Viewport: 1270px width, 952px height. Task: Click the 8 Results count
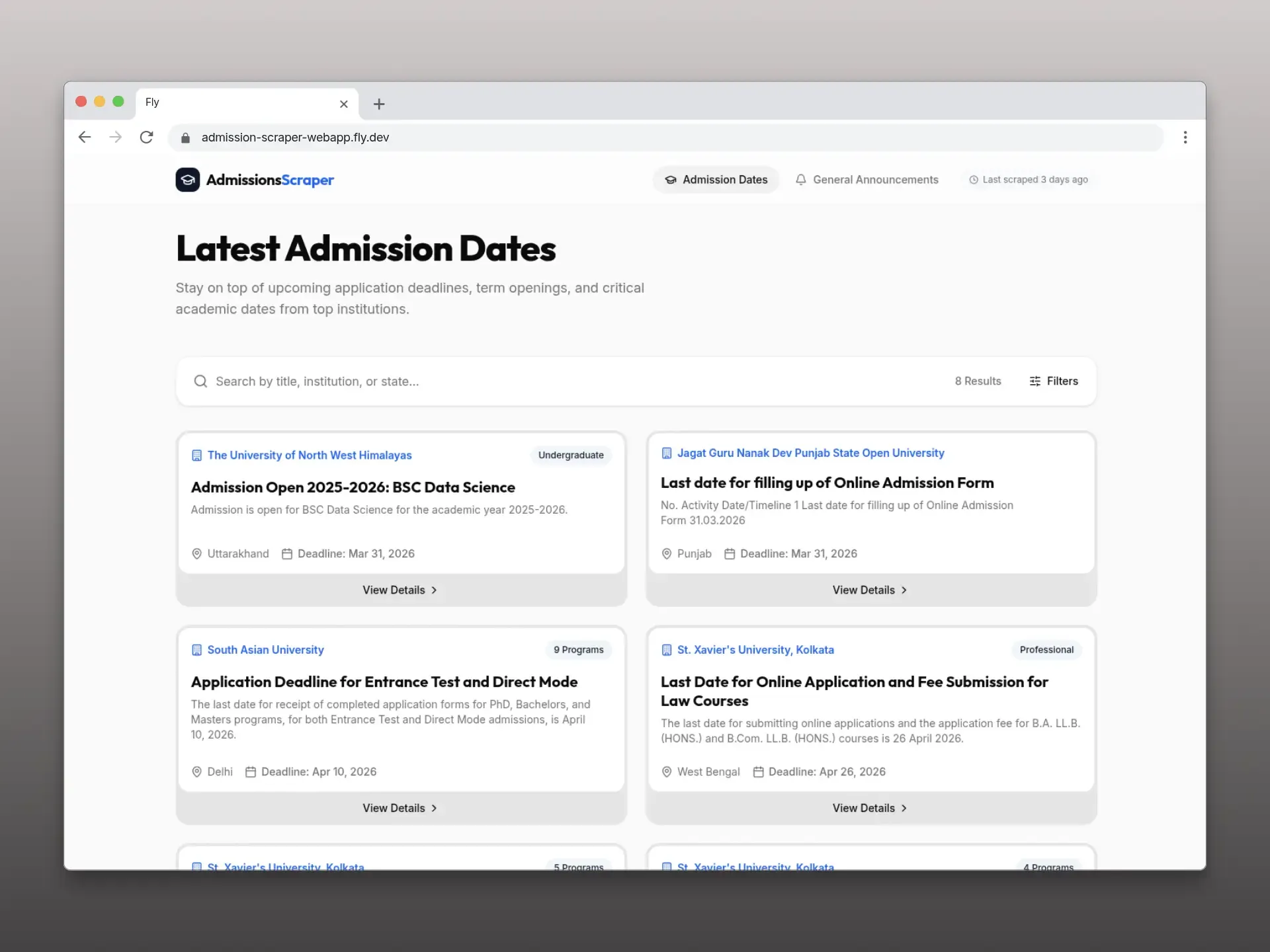[978, 381]
